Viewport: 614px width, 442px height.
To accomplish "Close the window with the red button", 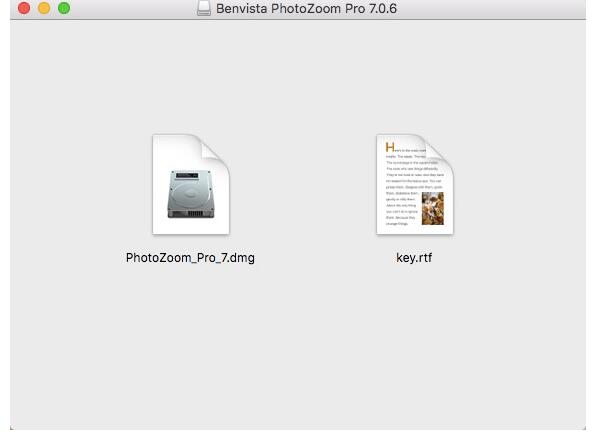I will coord(24,8).
